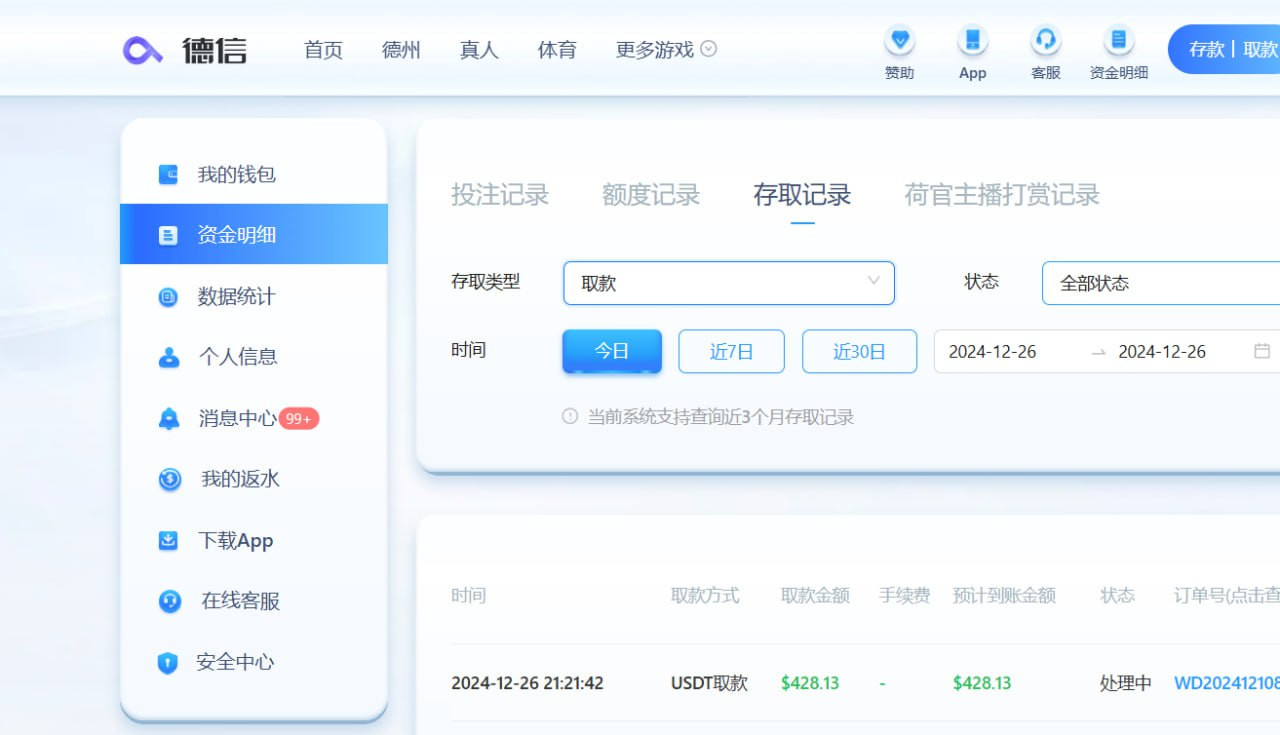Click the 数据统计 sidebar icon
Image resolution: width=1280 pixels, height=735 pixels.
tap(168, 297)
